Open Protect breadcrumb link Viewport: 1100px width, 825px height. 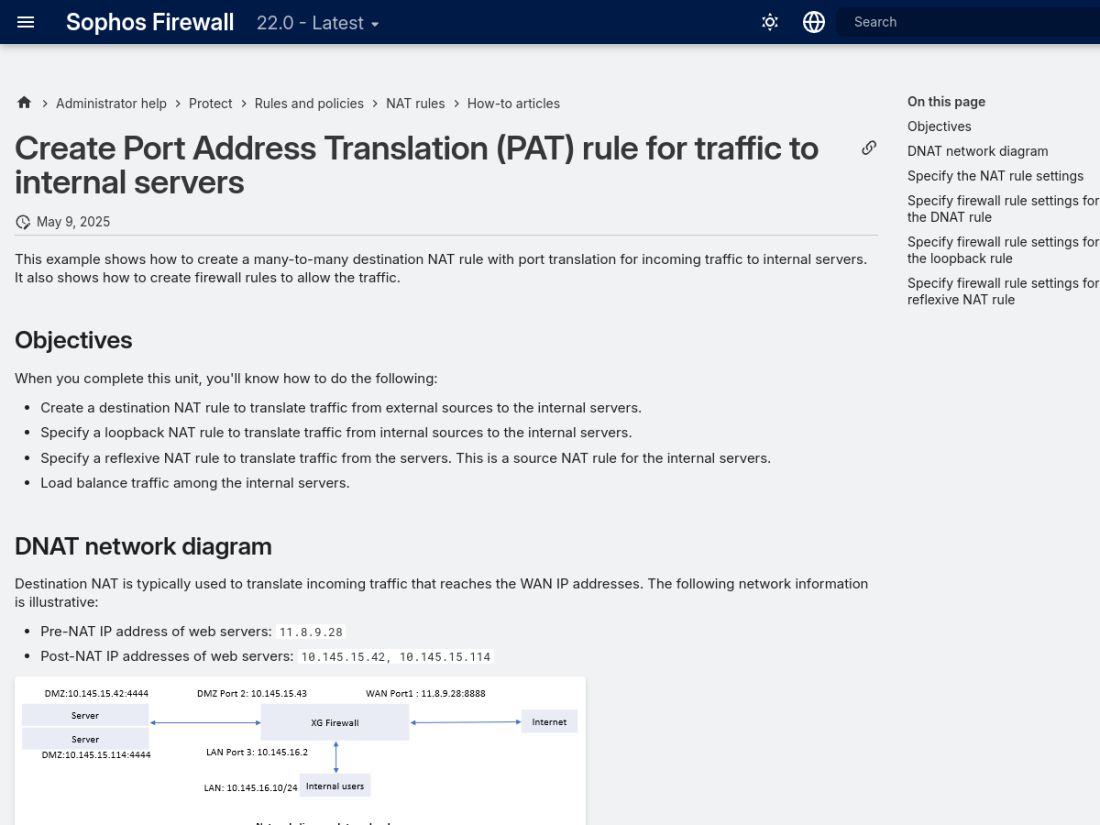[x=210, y=103]
